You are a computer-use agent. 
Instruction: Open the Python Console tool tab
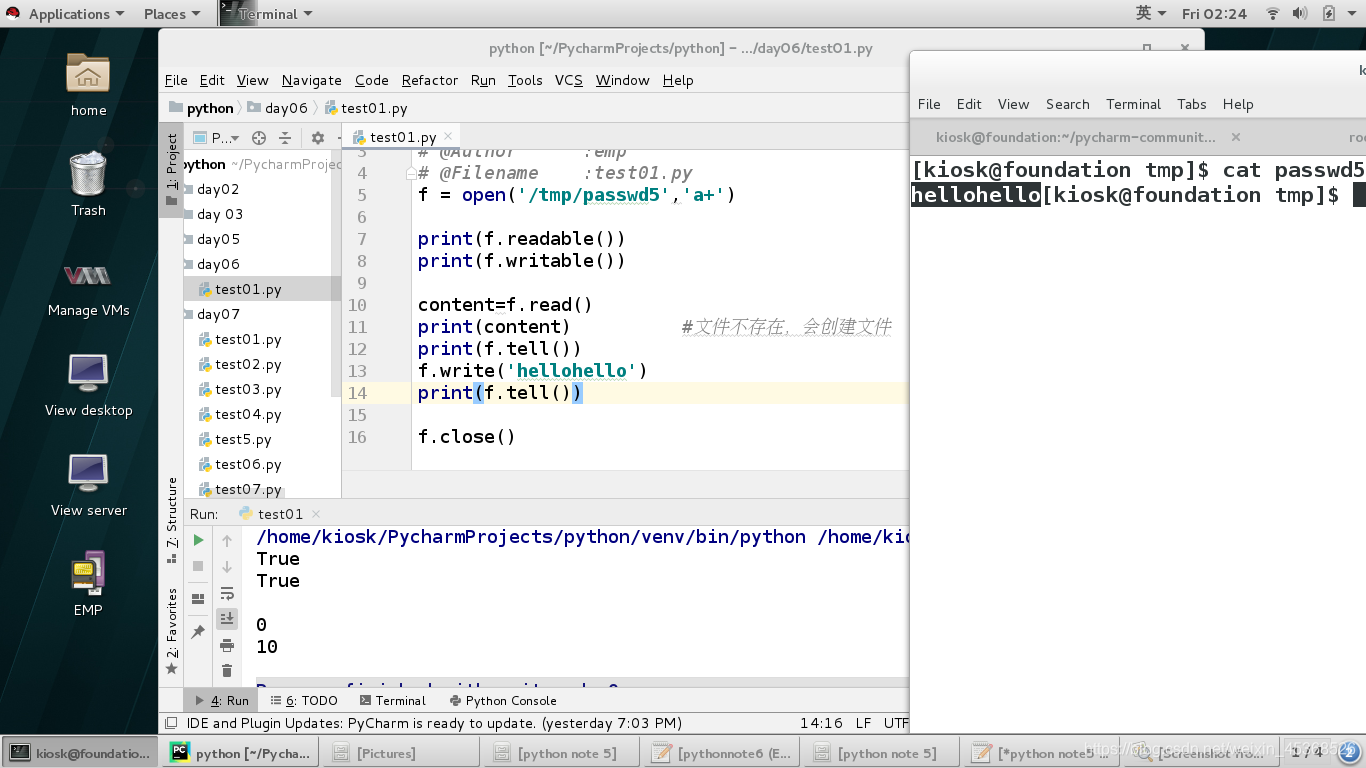[502, 701]
